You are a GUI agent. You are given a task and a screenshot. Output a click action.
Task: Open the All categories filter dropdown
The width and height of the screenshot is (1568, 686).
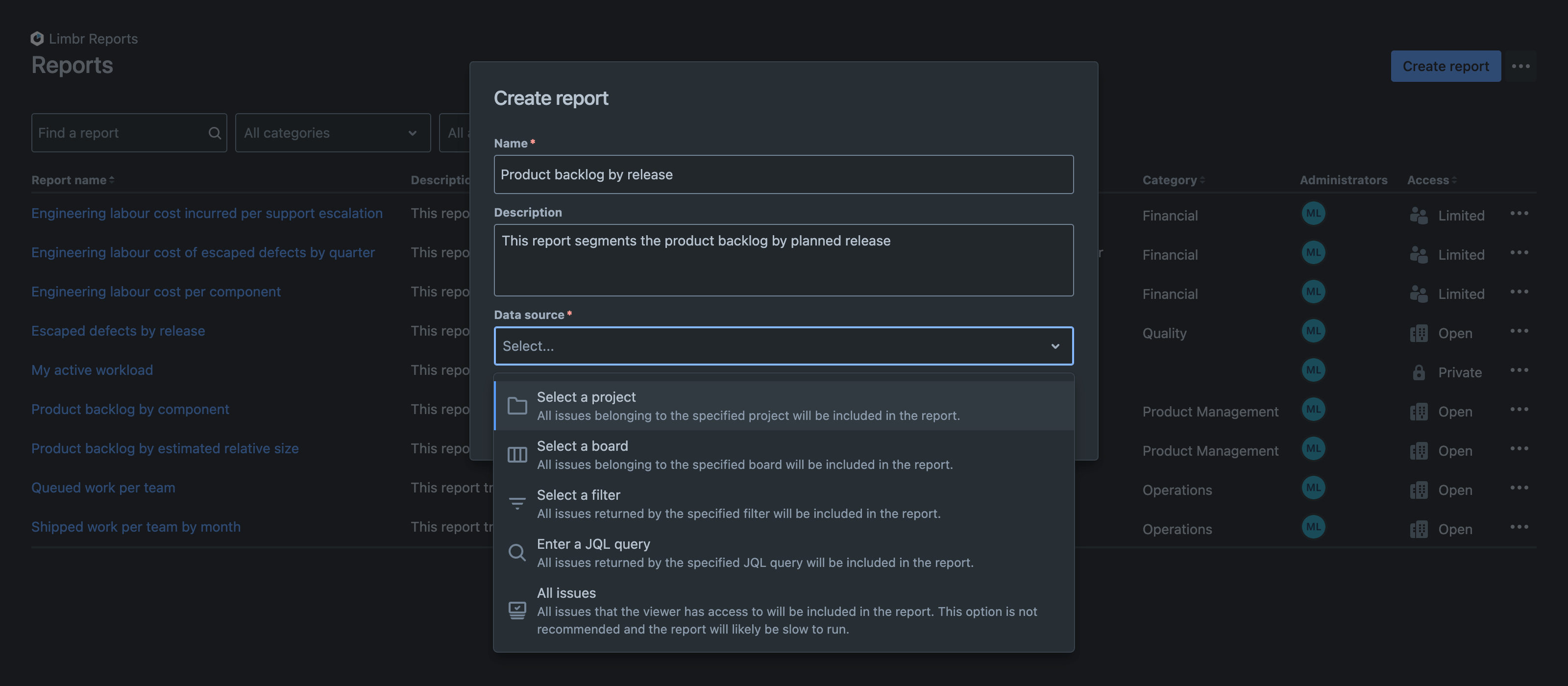click(x=333, y=133)
